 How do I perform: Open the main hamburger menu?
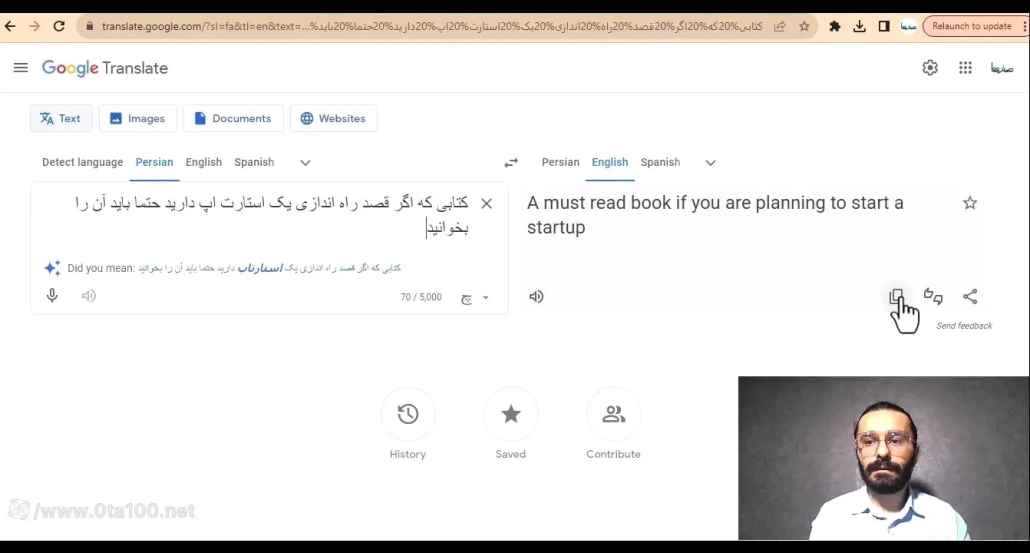(20, 68)
